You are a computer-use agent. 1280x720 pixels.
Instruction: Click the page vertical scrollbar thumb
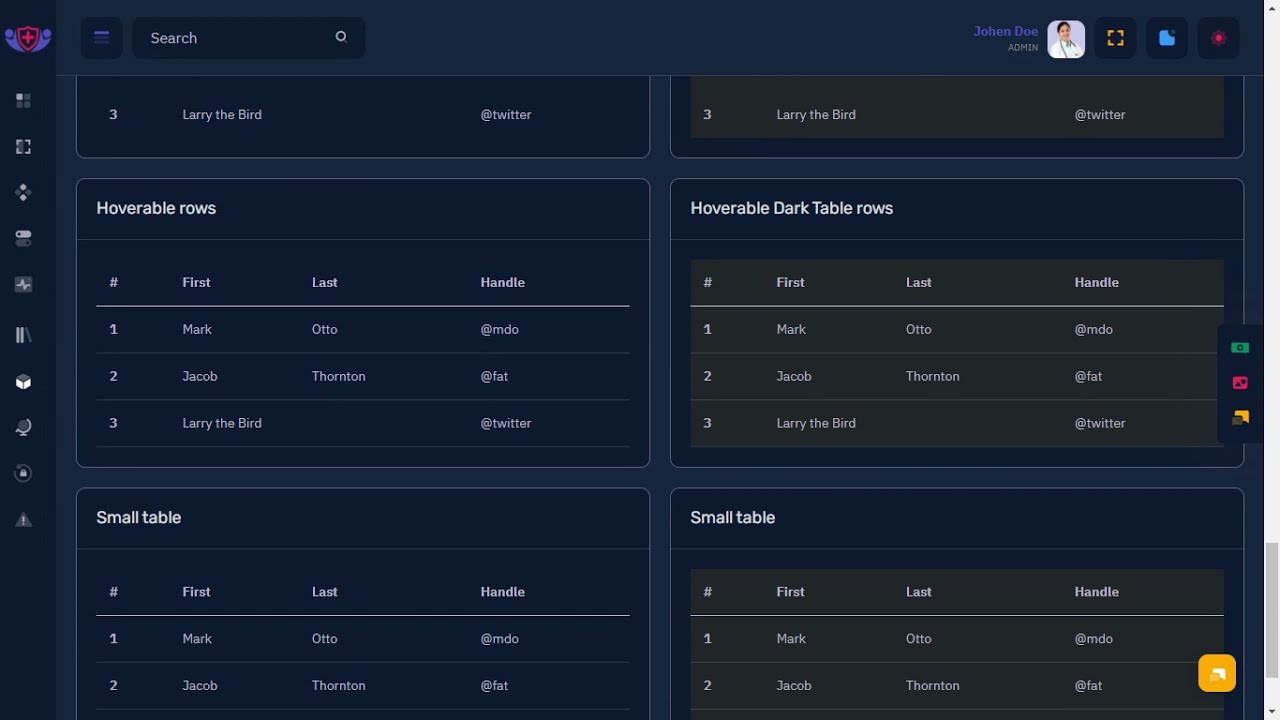[x=1272, y=610]
